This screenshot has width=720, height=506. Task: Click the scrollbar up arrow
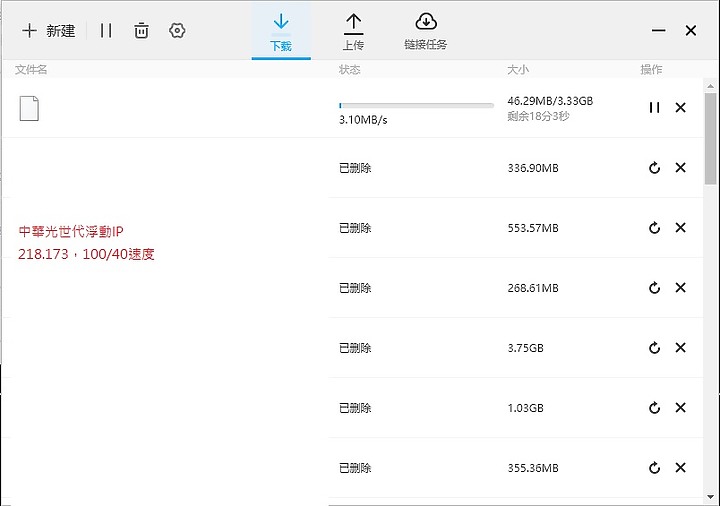pyautogui.click(x=710, y=86)
